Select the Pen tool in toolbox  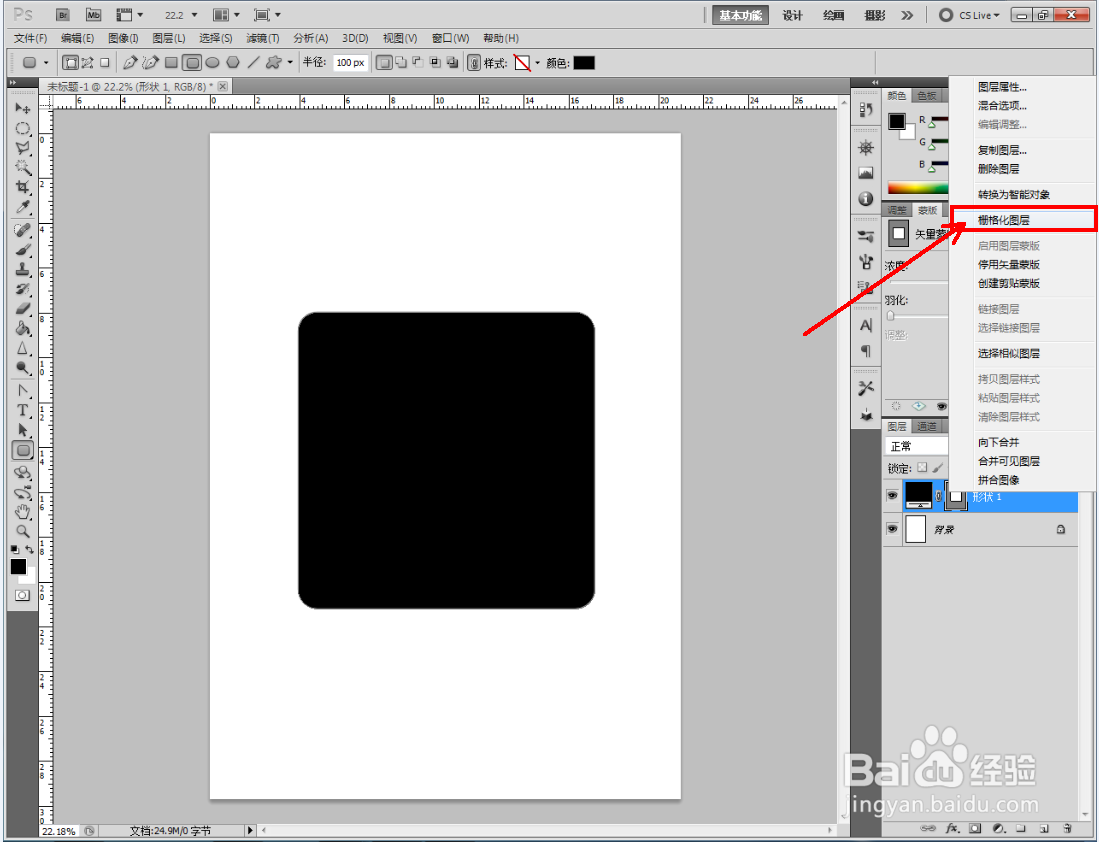click(x=22, y=391)
